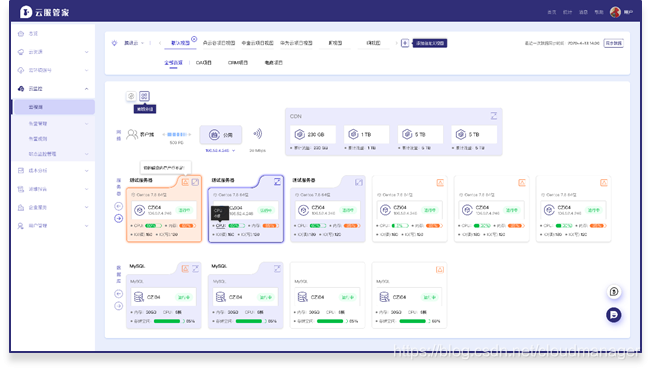The image size is (651, 370).
Task: Click the public network node button
Action: (220, 135)
